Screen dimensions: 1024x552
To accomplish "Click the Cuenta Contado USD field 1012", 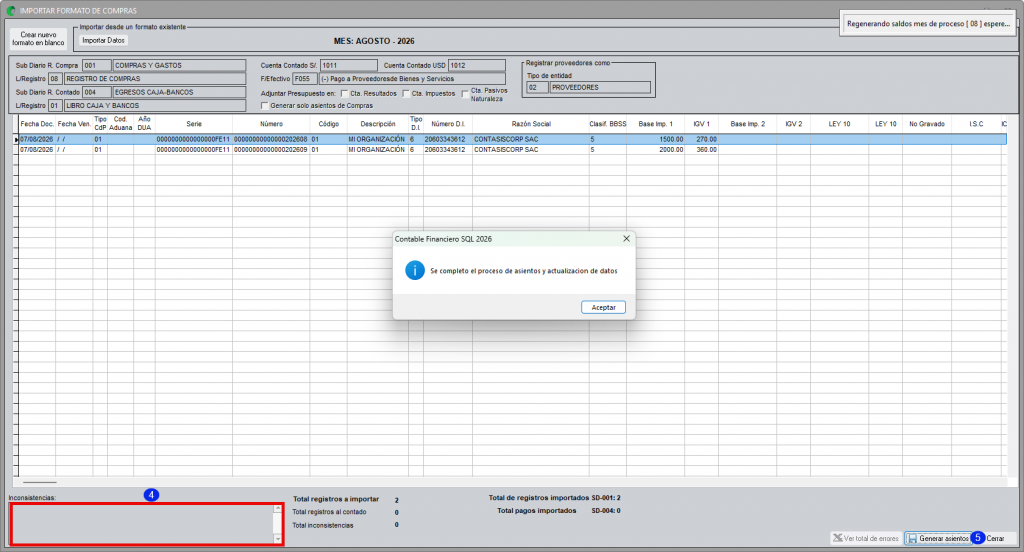I will 477,65.
